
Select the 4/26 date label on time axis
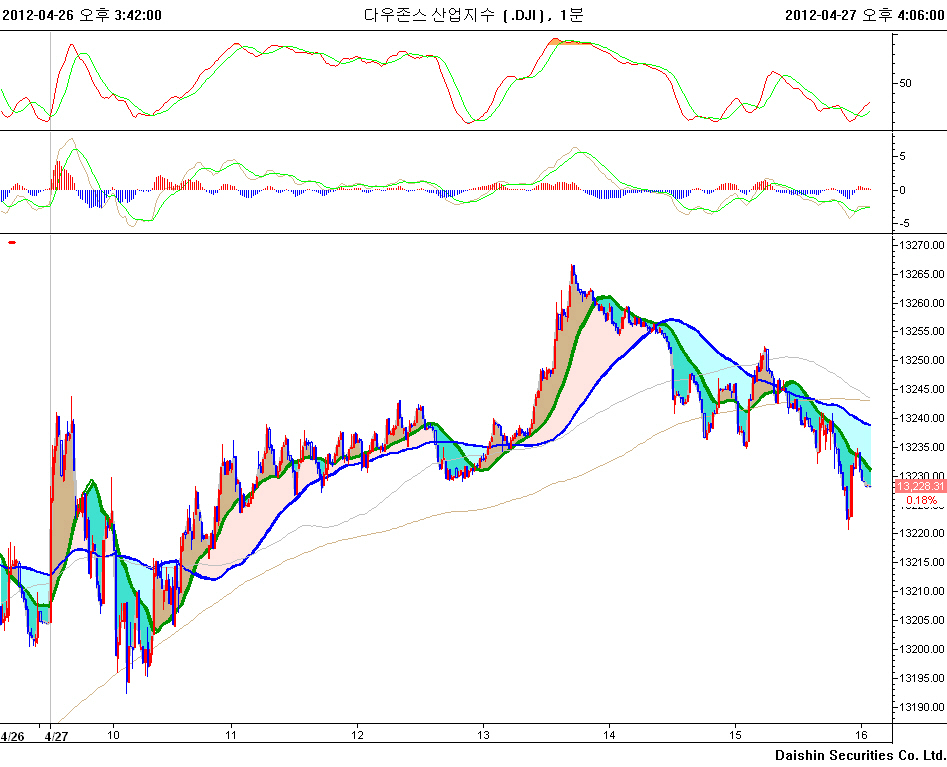13,736
